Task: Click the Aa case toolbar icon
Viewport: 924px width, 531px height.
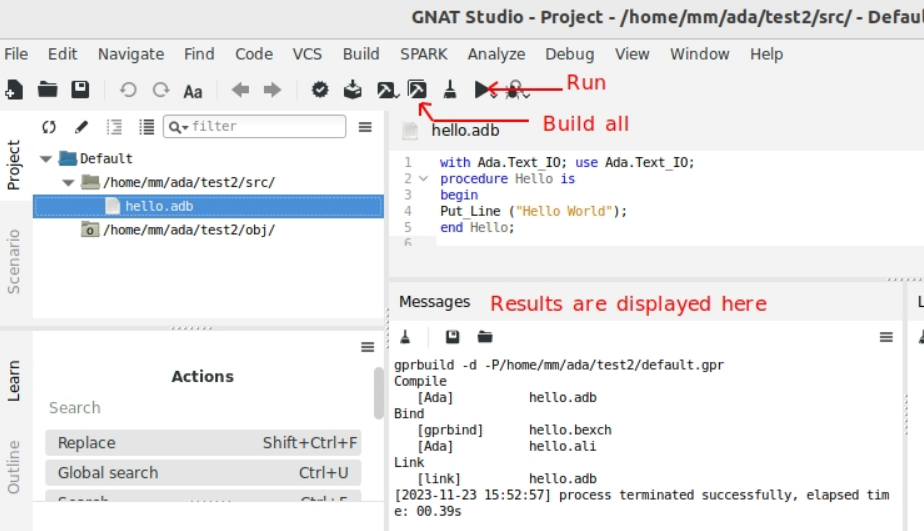Action: 193,91
